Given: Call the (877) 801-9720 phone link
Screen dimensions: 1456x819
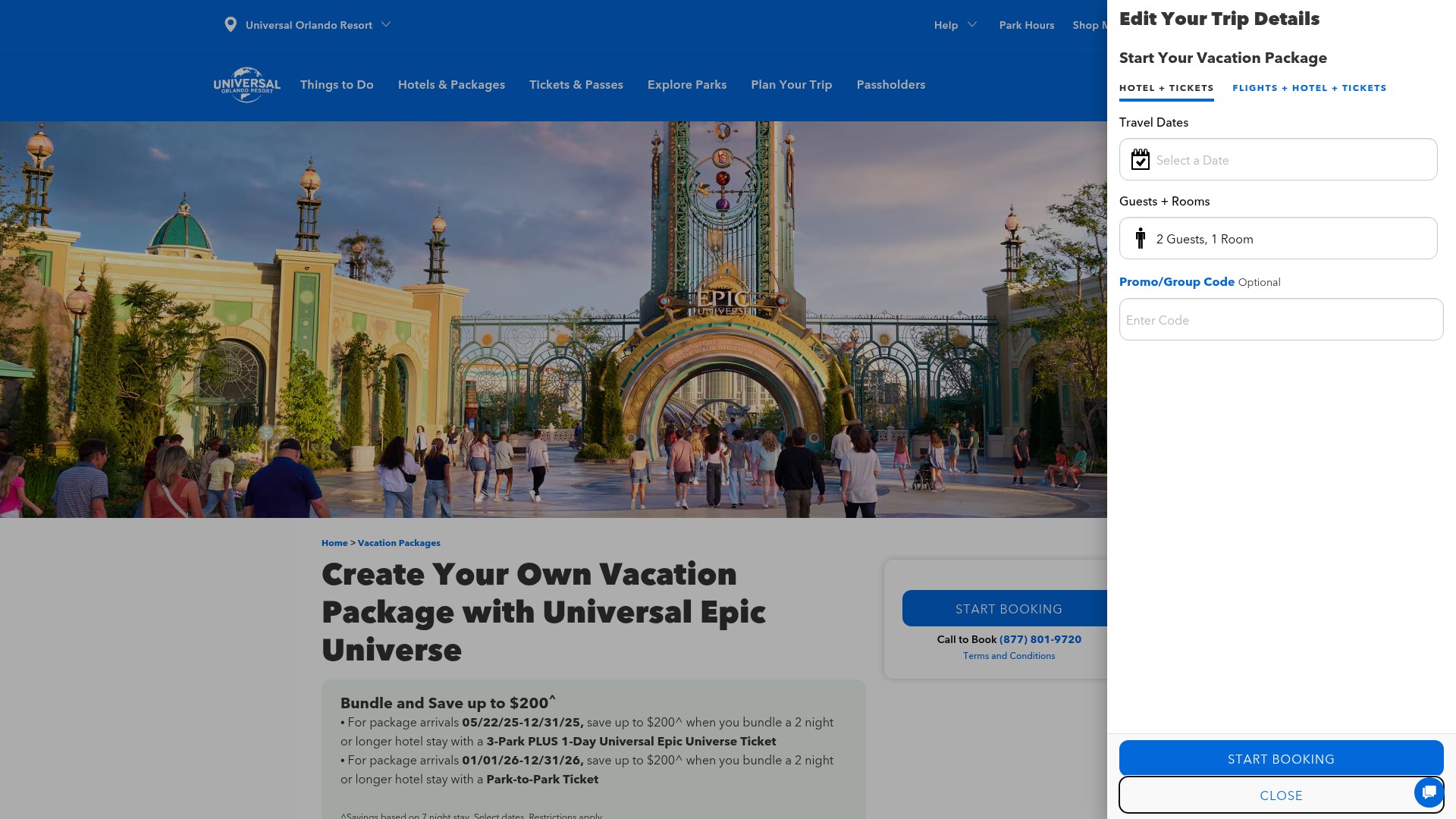Looking at the screenshot, I should point(1040,639).
